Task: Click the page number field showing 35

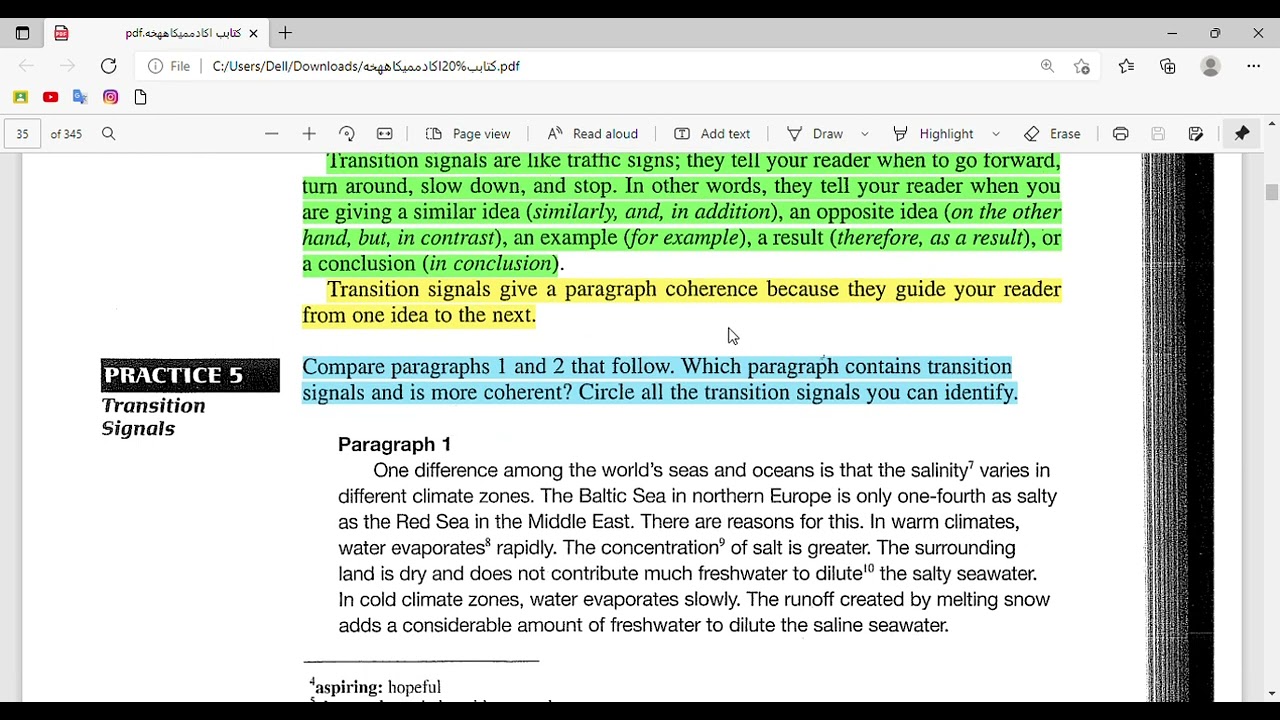Action: [x=22, y=134]
